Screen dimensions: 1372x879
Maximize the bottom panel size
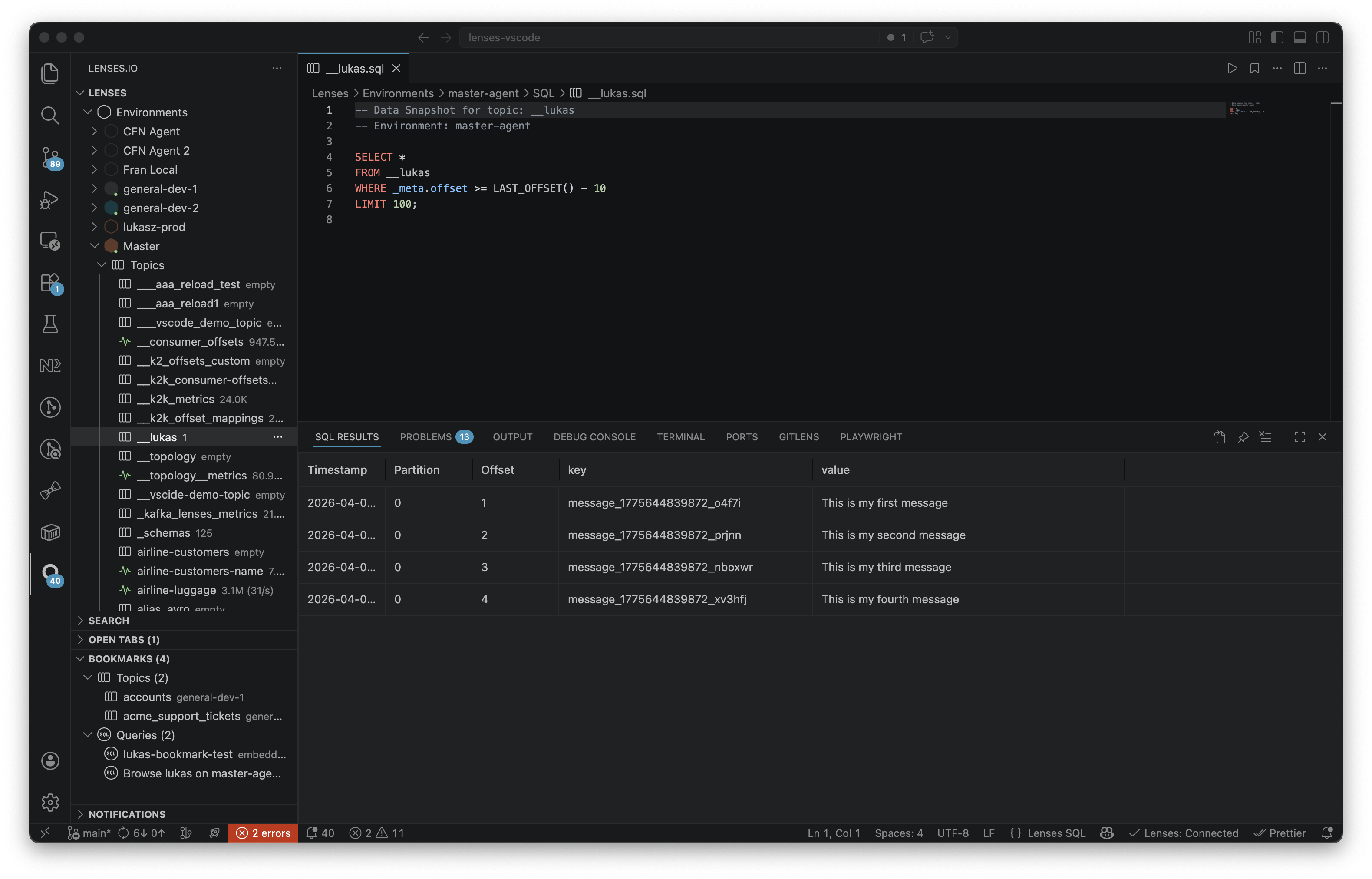coord(1299,436)
